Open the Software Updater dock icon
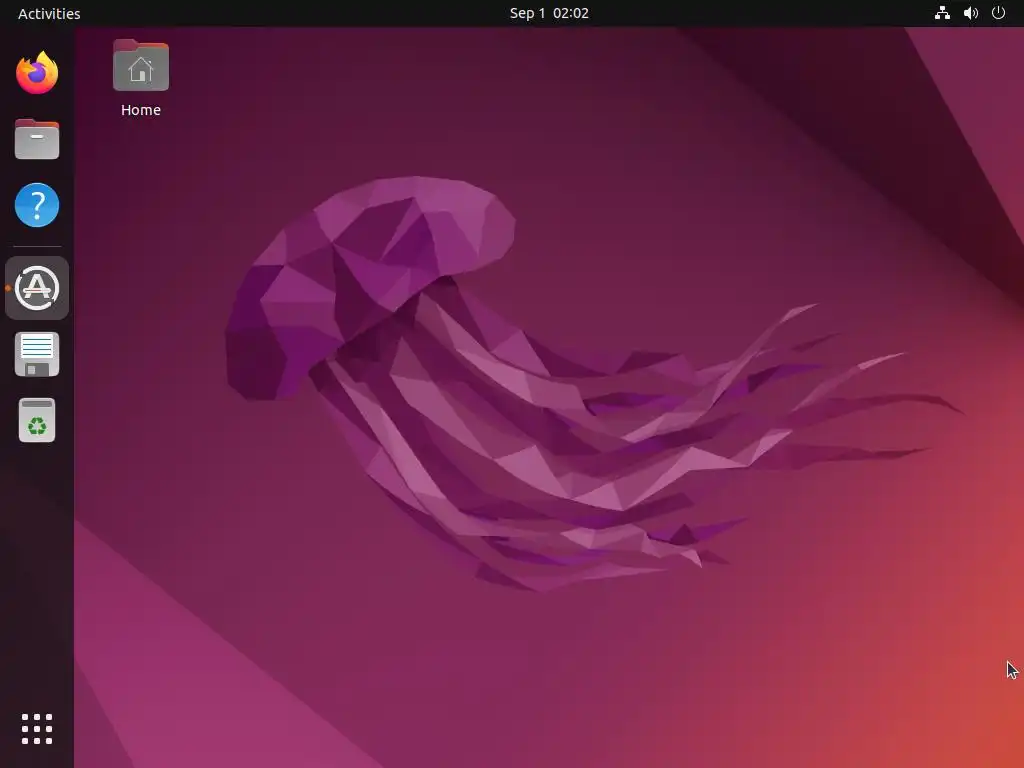The image size is (1024, 768). pos(37,288)
